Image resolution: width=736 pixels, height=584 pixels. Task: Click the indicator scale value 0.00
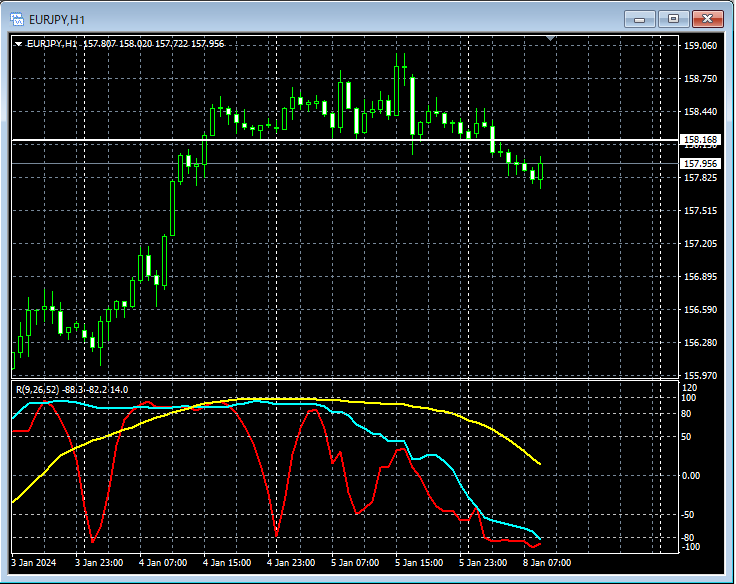690,476
